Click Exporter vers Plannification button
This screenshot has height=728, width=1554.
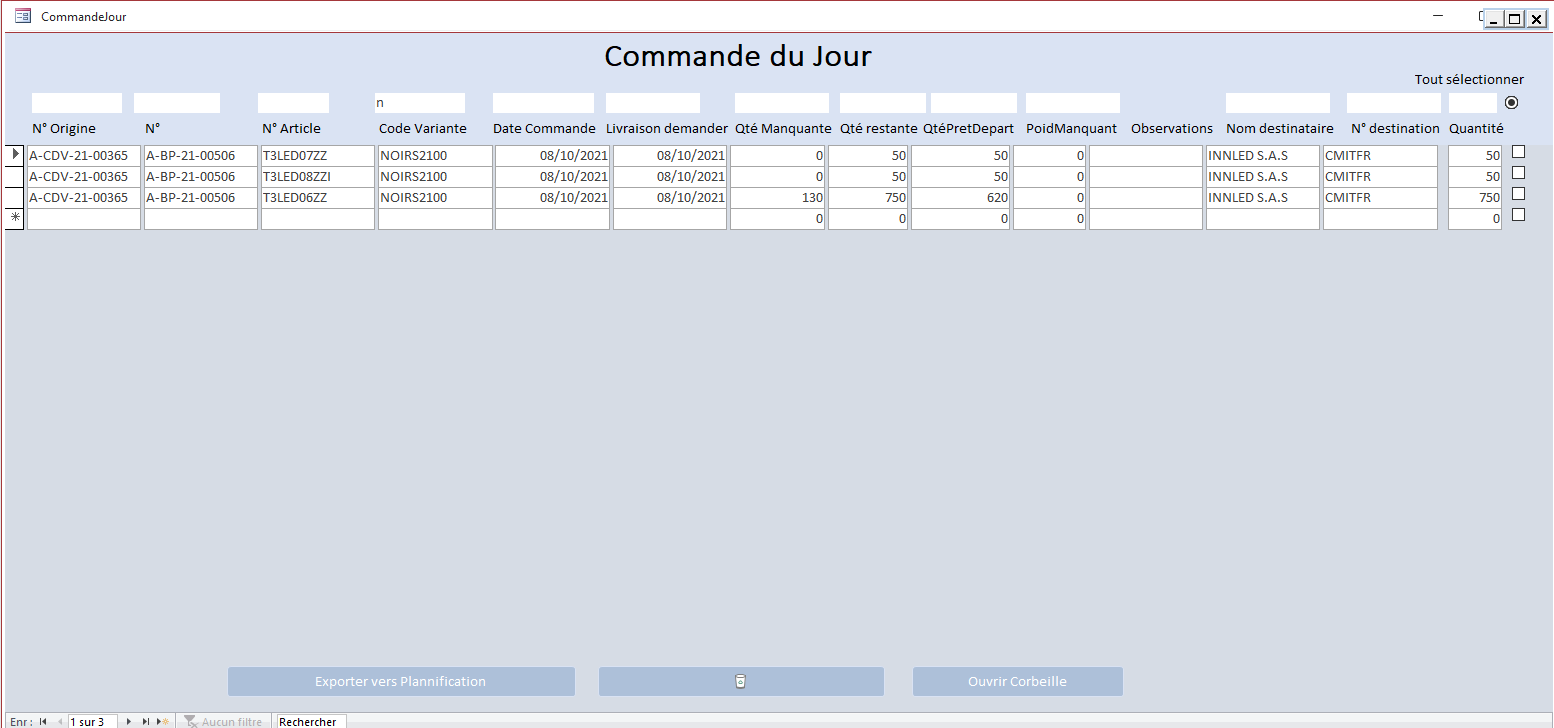[401, 682]
